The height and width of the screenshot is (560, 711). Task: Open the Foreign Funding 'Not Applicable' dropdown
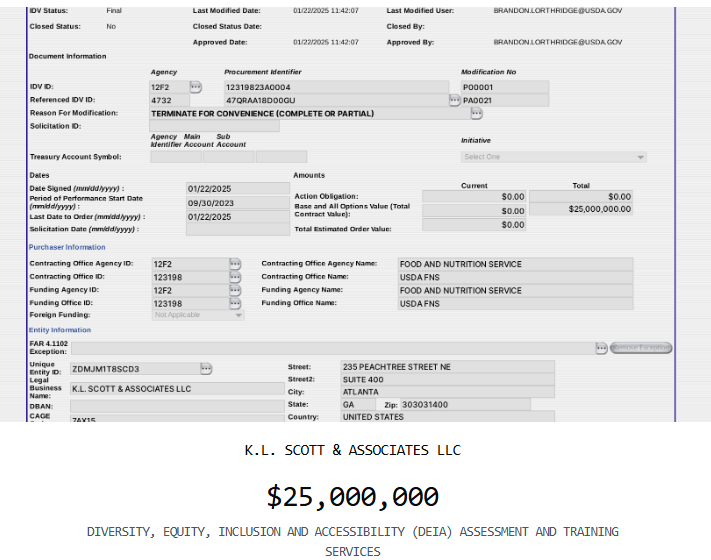[x=198, y=315]
